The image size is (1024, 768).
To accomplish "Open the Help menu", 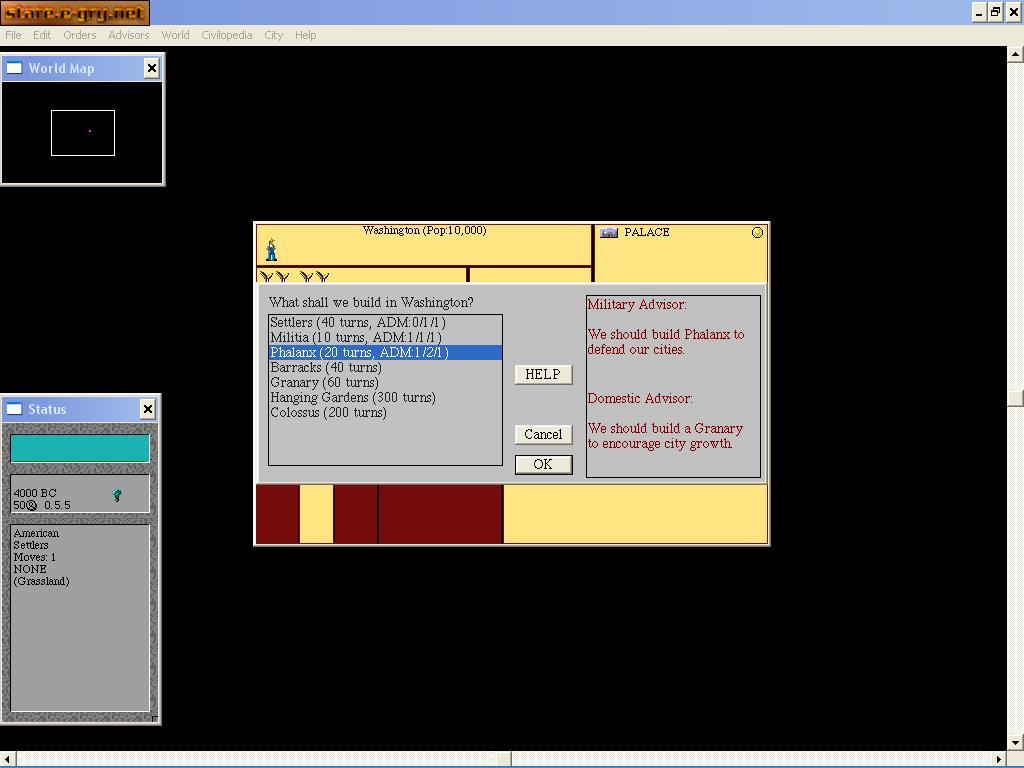I will click(305, 35).
